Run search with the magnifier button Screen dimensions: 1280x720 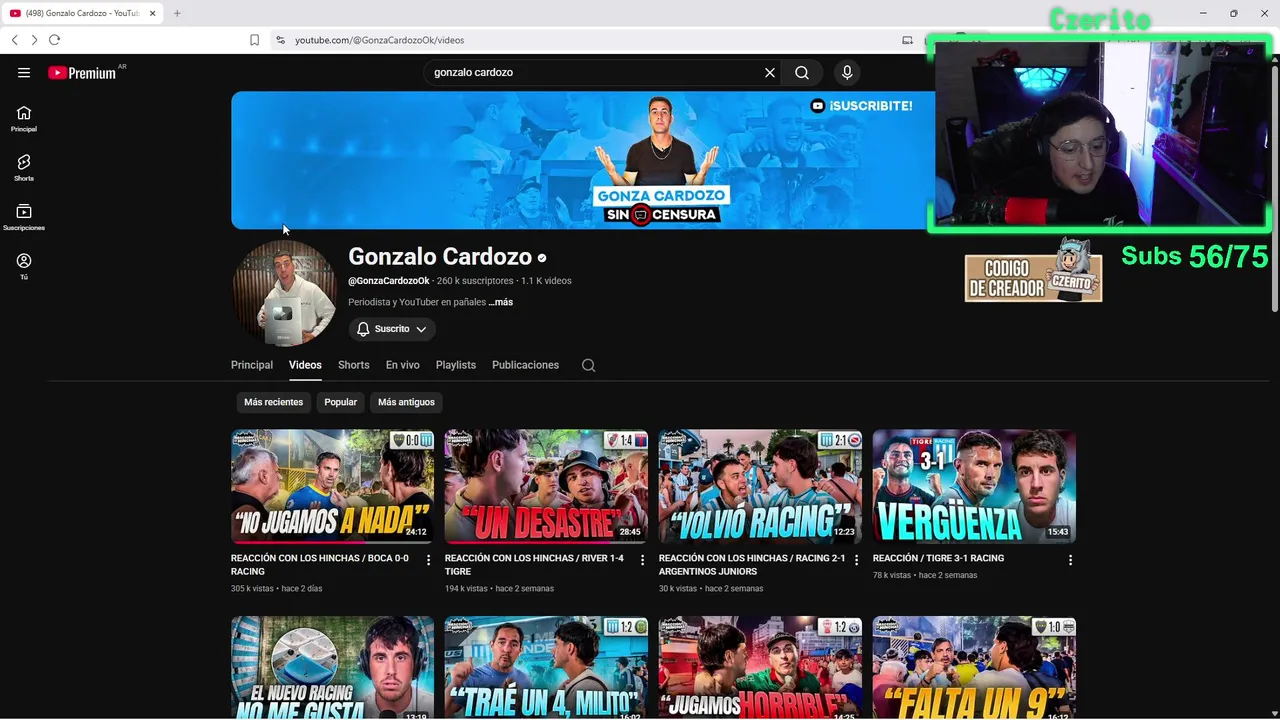tap(802, 72)
